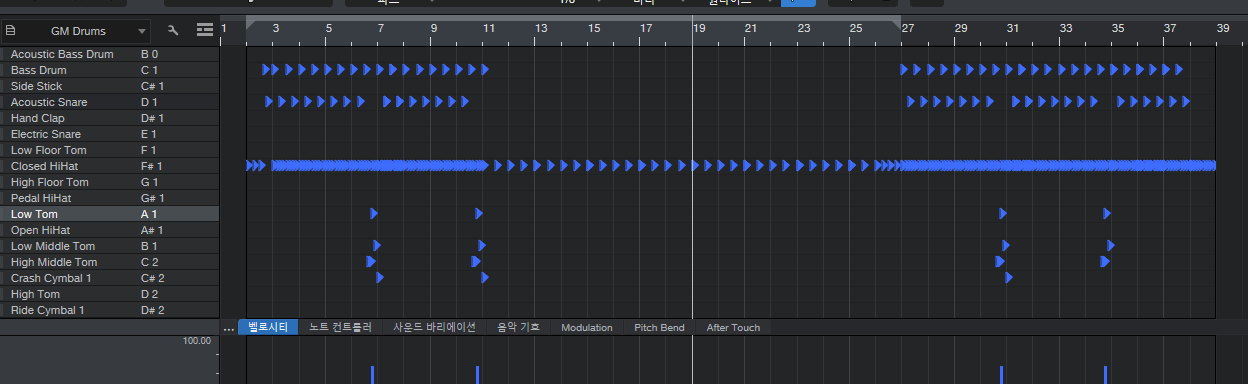Select the Open HiHat row
Screen dimensions: 1248x384
pos(110,230)
